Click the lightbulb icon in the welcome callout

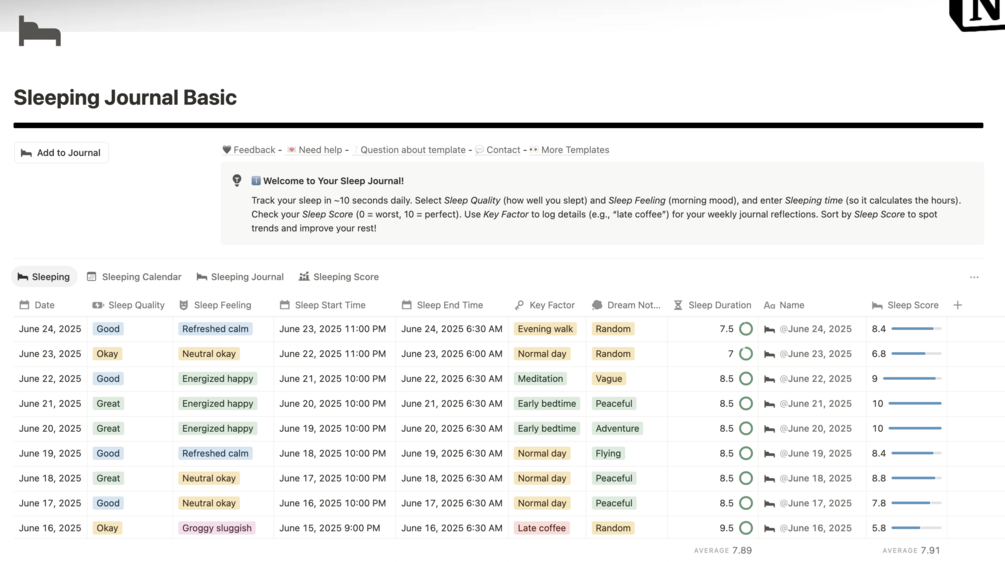point(237,181)
